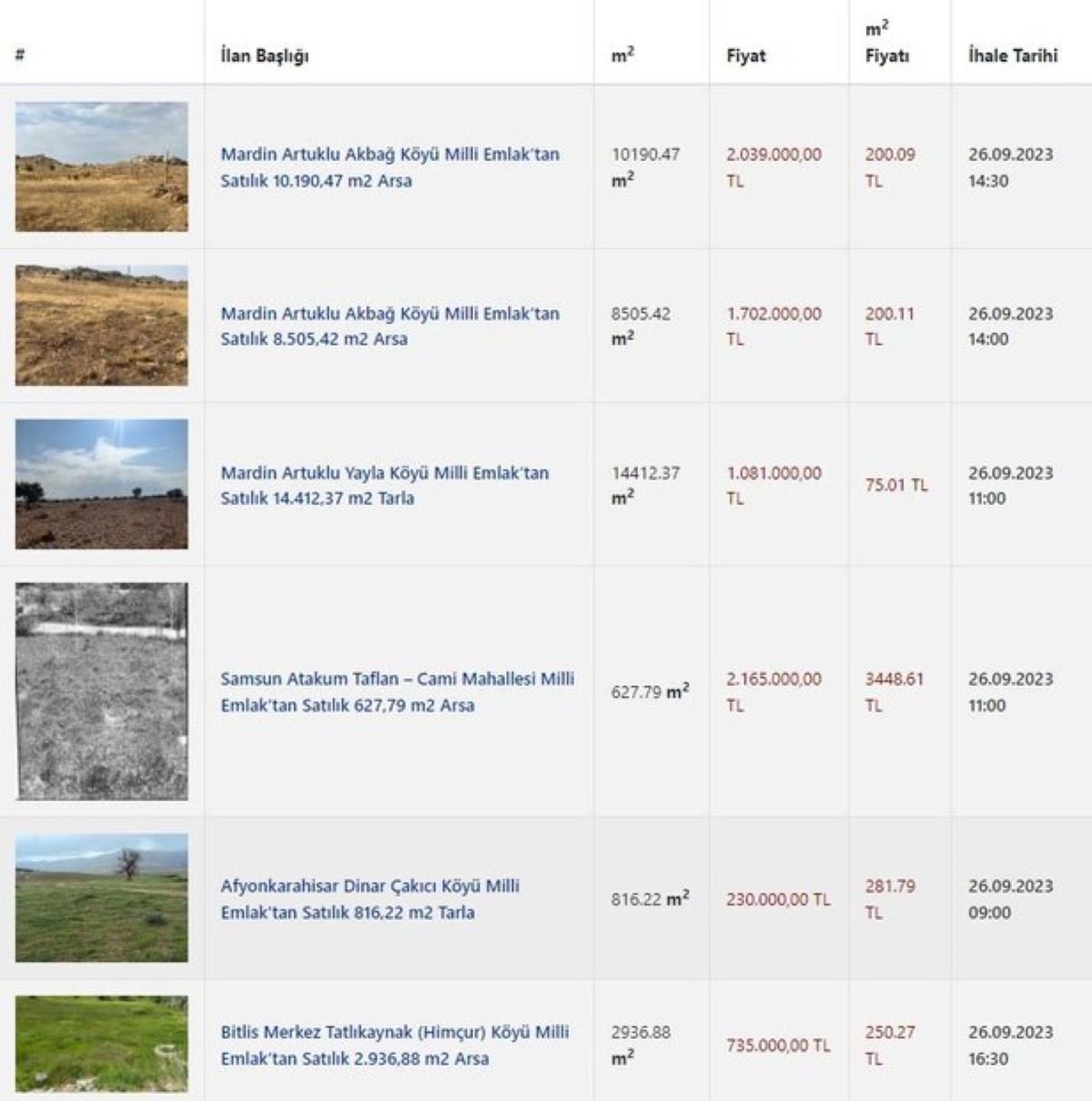This screenshot has height=1101, width=1092.
Task: Sort by the İlan Başlığı column header
Action: [265, 56]
